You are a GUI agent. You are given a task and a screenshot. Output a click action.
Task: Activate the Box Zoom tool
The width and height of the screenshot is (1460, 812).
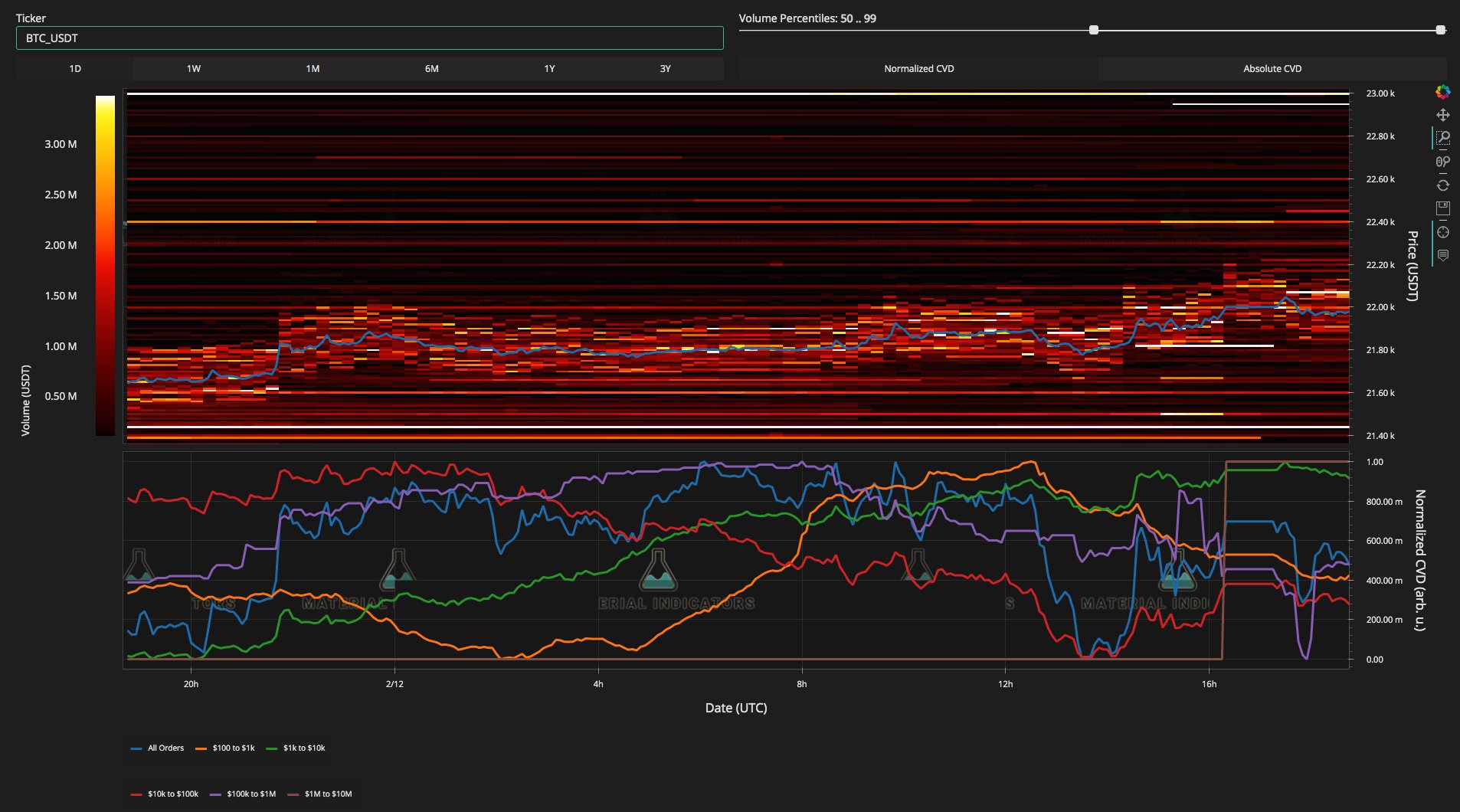pyautogui.click(x=1442, y=138)
